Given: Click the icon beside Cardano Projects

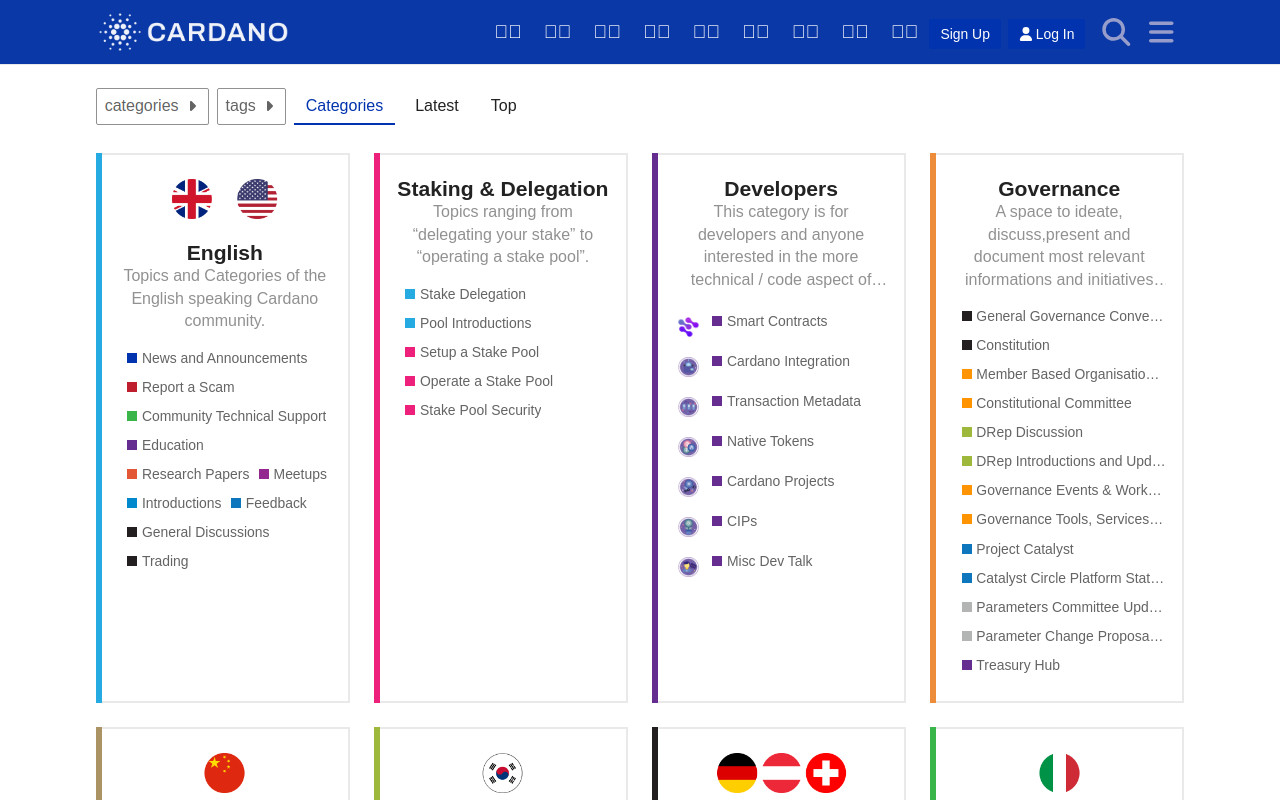Looking at the screenshot, I should [688, 487].
